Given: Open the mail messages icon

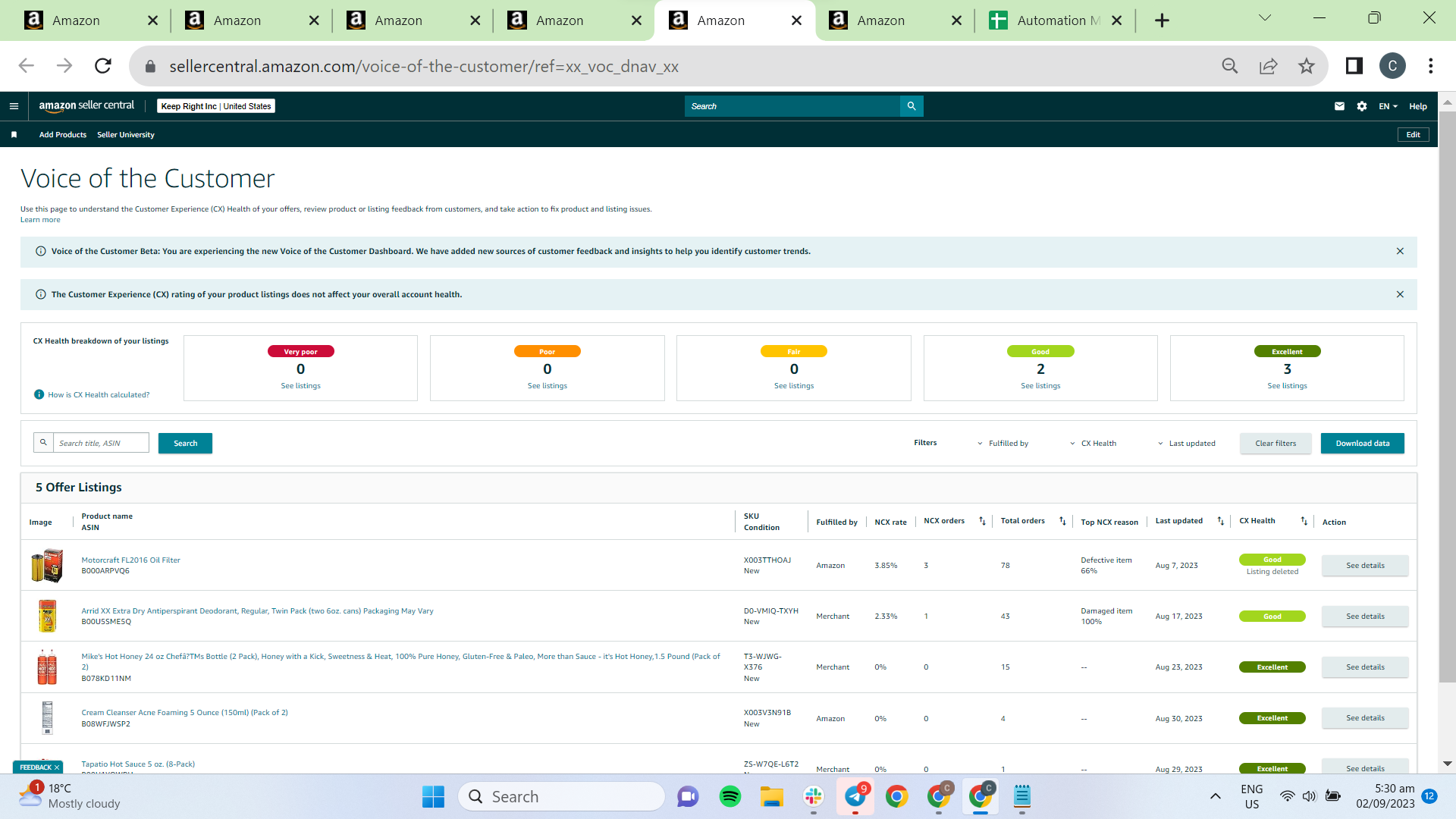Looking at the screenshot, I should pos(1339,106).
